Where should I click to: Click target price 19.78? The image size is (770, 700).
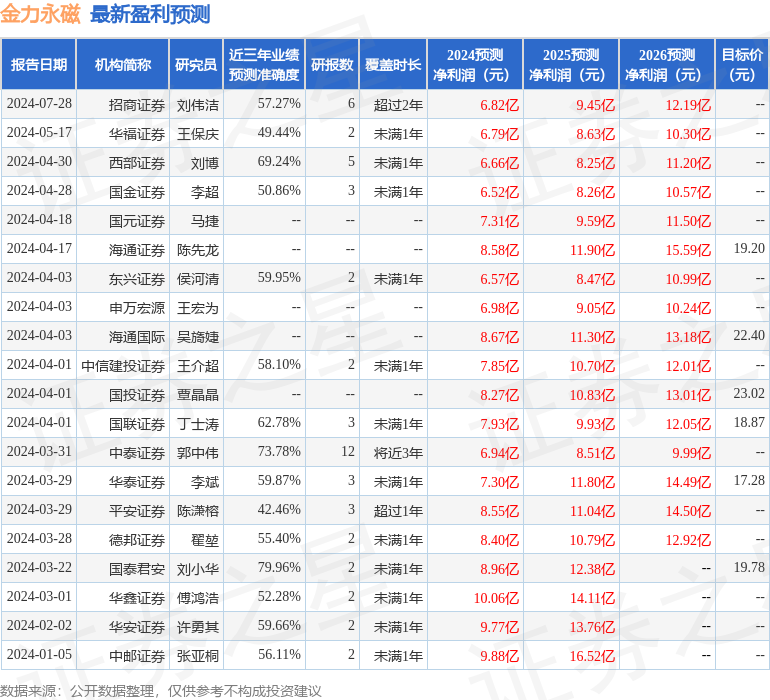(749, 567)
